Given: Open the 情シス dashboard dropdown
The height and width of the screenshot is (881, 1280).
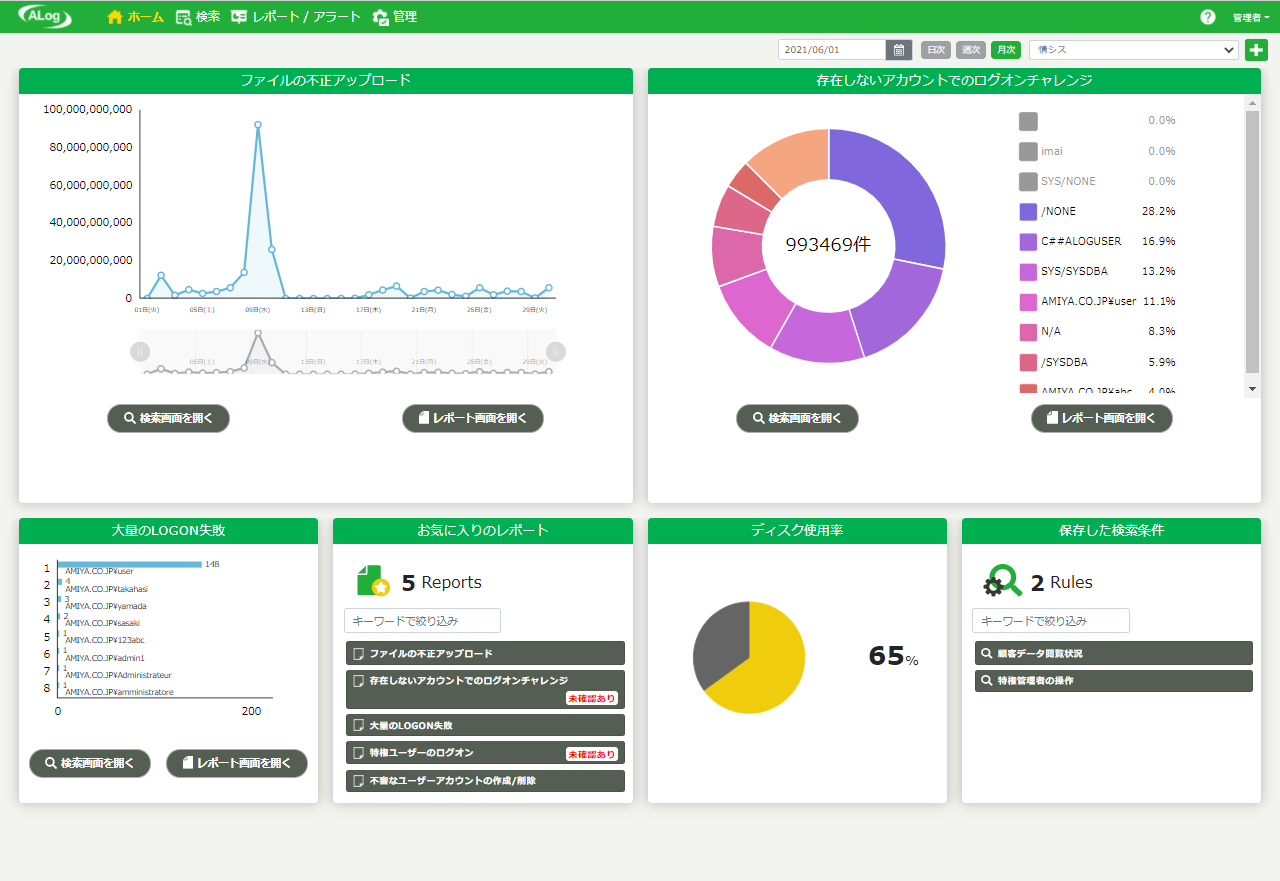Looking at the screenshot, I should click(x=1134, y=50).
